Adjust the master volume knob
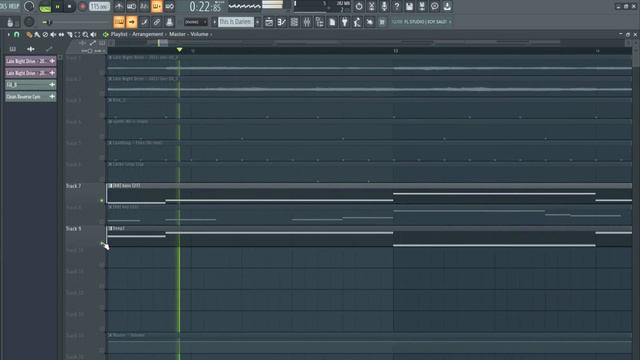 click(x=29, y=6)
